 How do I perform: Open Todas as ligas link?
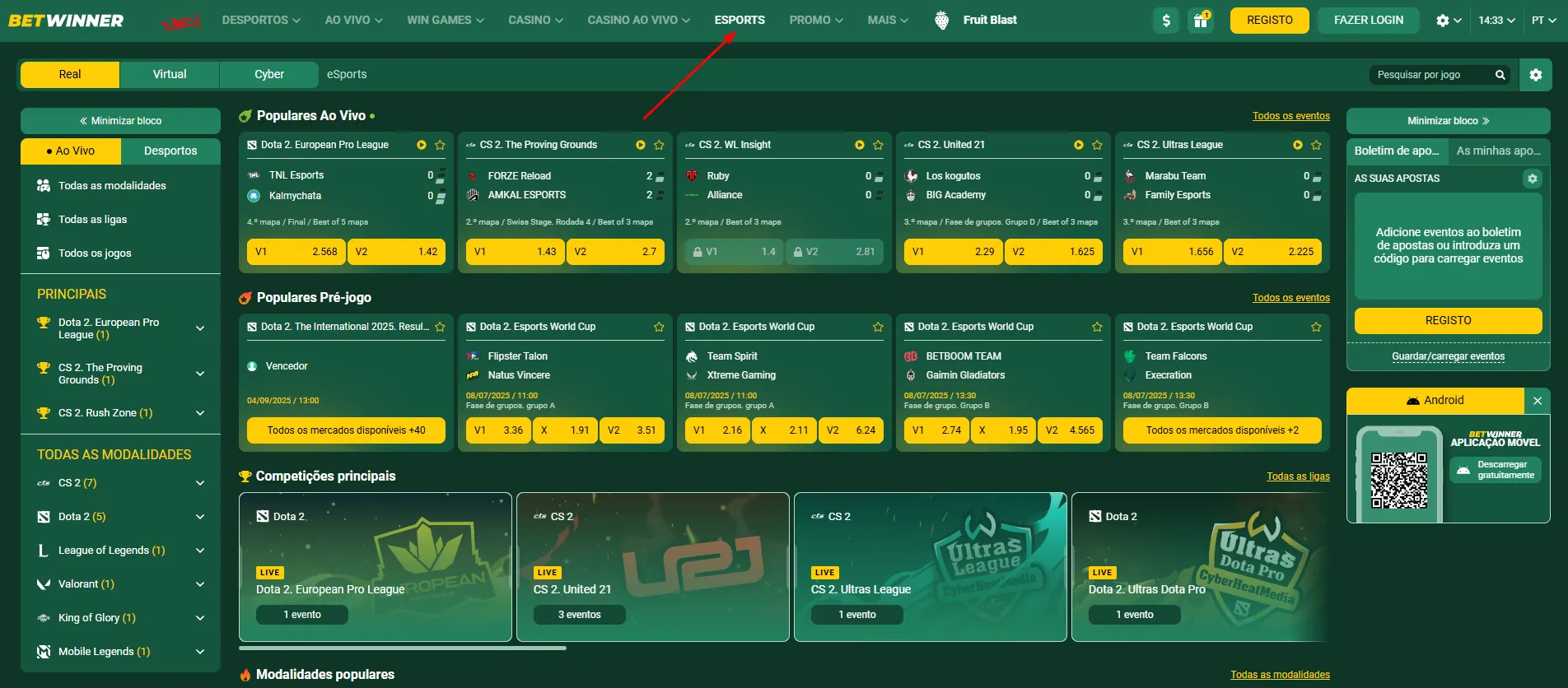[x=1298, y=476]
